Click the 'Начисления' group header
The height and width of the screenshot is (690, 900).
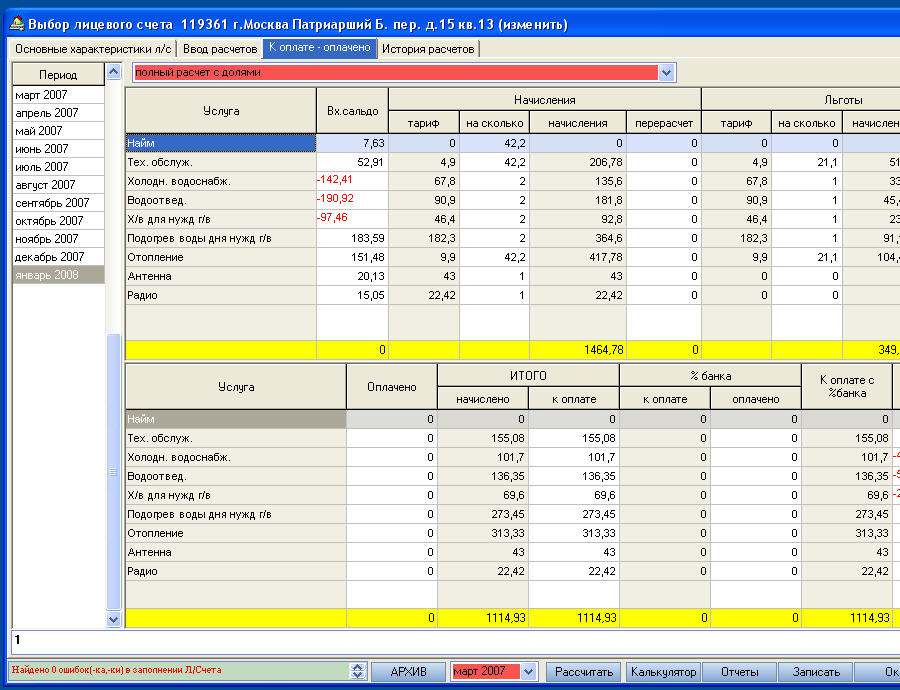545,100
